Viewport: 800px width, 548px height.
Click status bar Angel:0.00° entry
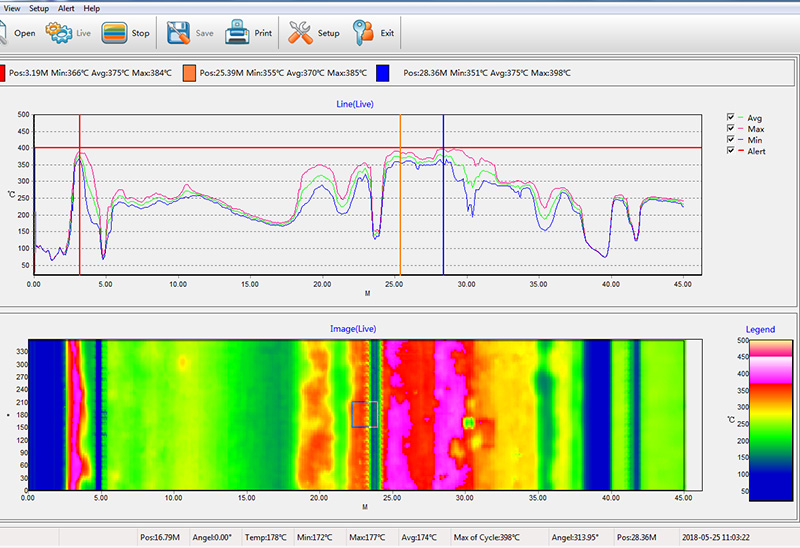pyautogui.click(x=212, y=537)
